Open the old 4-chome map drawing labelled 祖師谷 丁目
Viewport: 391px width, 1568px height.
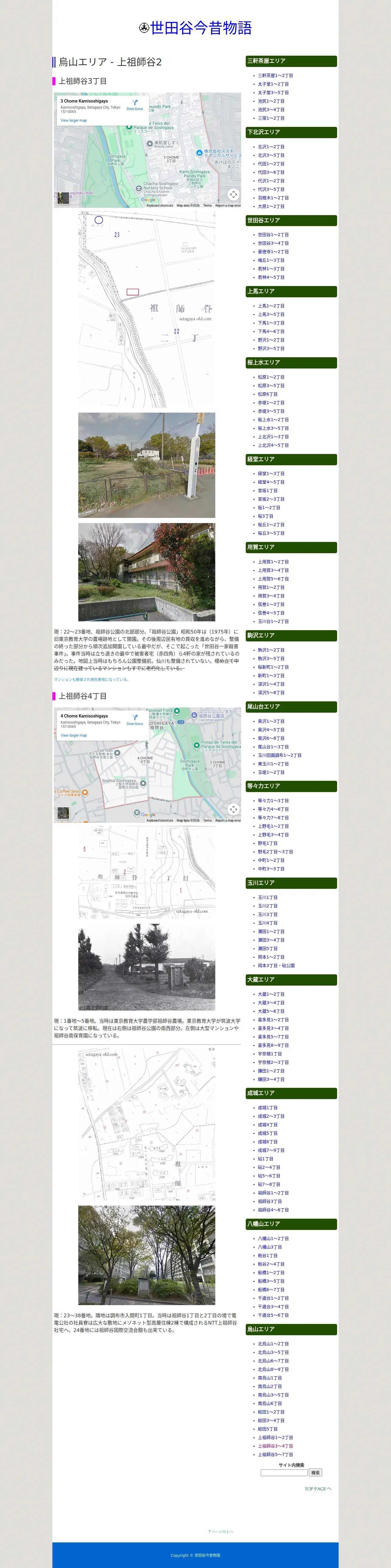click(x=147, y=872)
